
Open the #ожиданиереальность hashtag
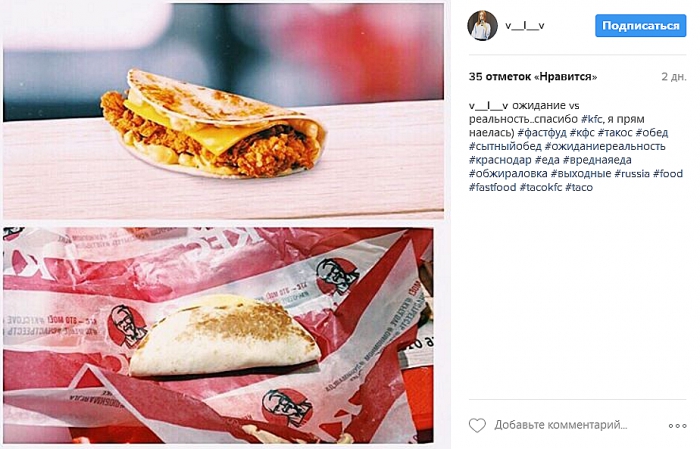[x=605, y=146]
